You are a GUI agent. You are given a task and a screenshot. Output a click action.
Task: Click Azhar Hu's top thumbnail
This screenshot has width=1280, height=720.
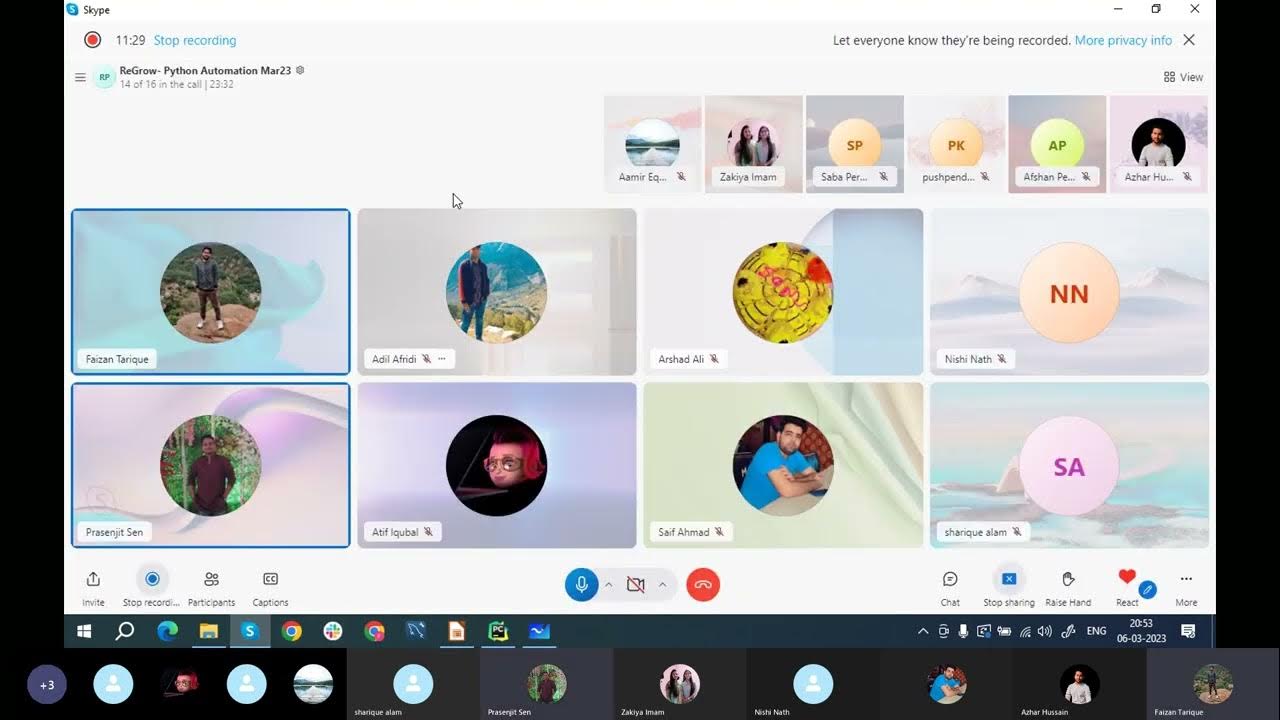pos(1158,144)
